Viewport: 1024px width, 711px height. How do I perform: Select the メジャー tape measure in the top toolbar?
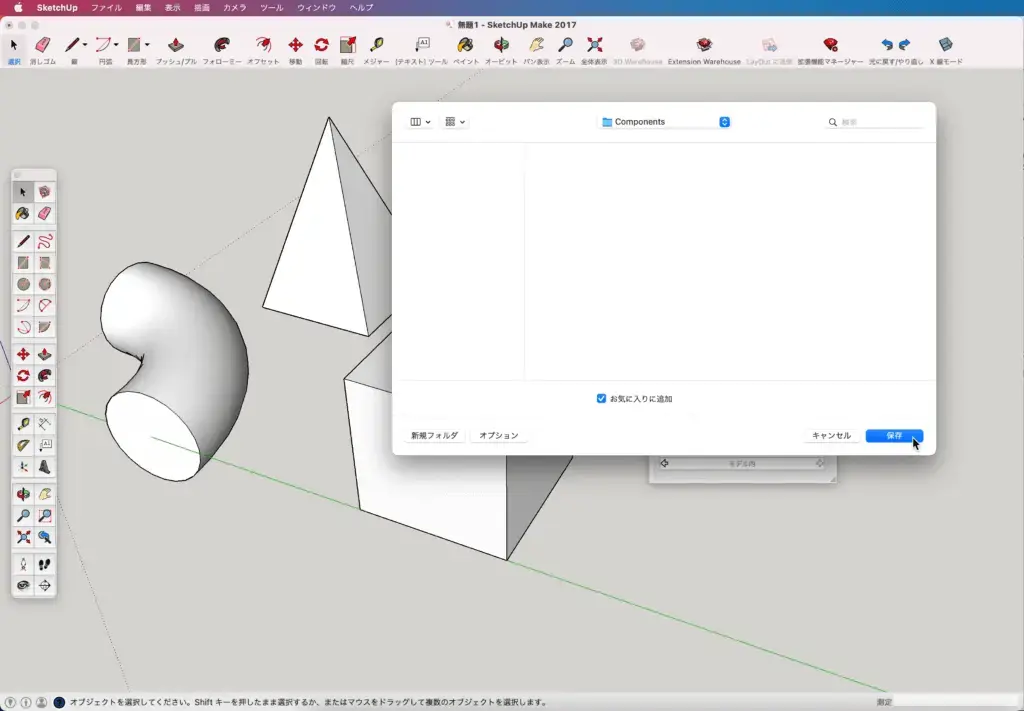pos(376,50)
